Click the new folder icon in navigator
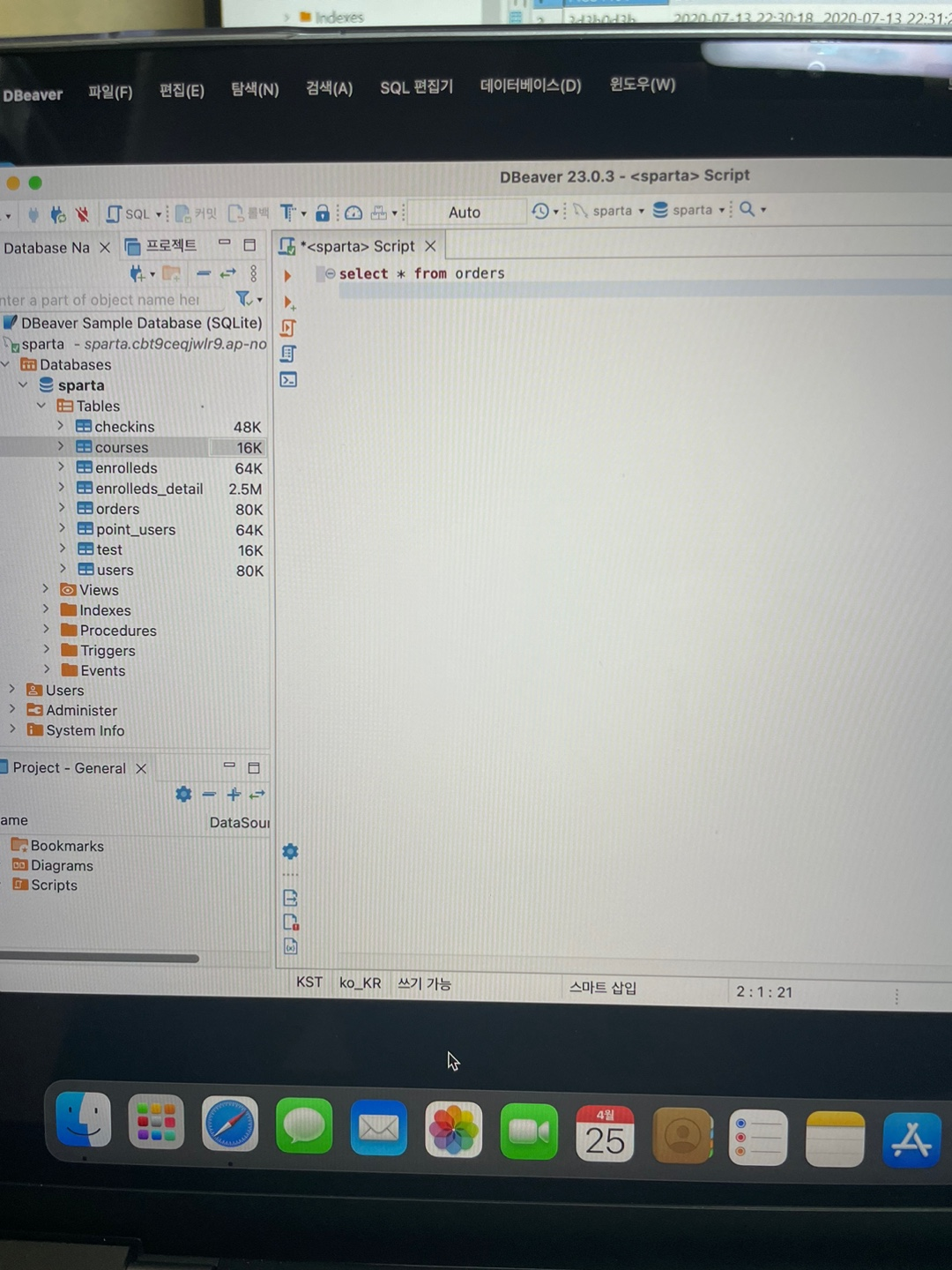The width and height of the screenshot is (952, 1270). (x=172, y=273)
